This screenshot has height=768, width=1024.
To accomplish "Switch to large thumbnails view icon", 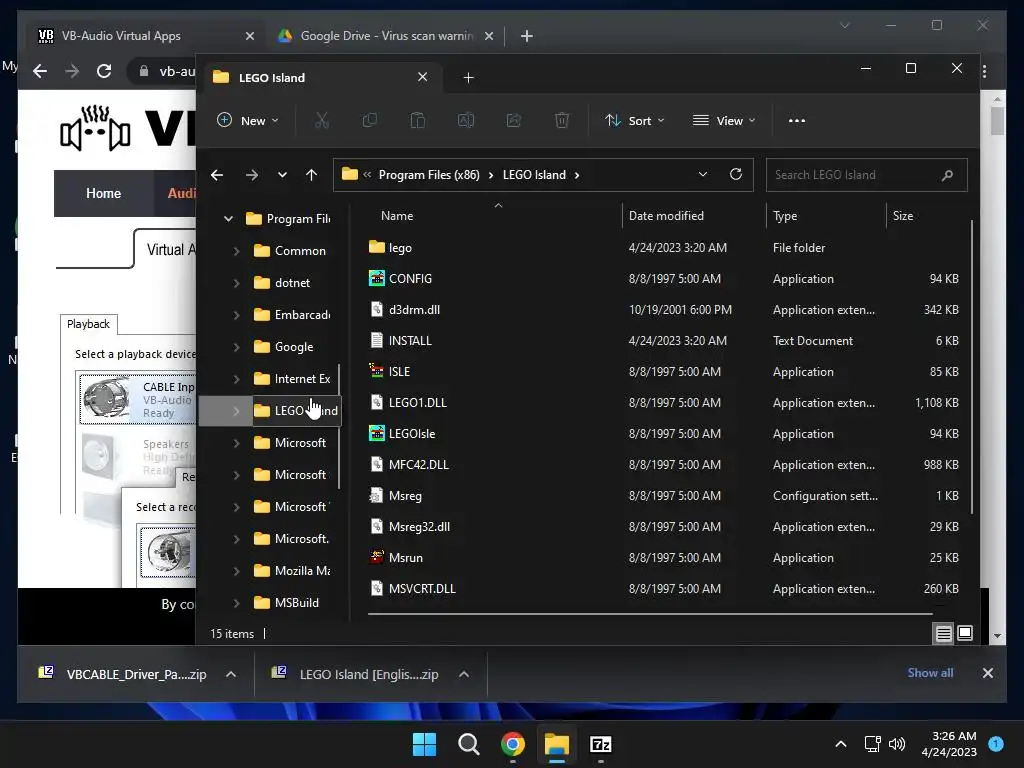I will click(x=965, y=633).
